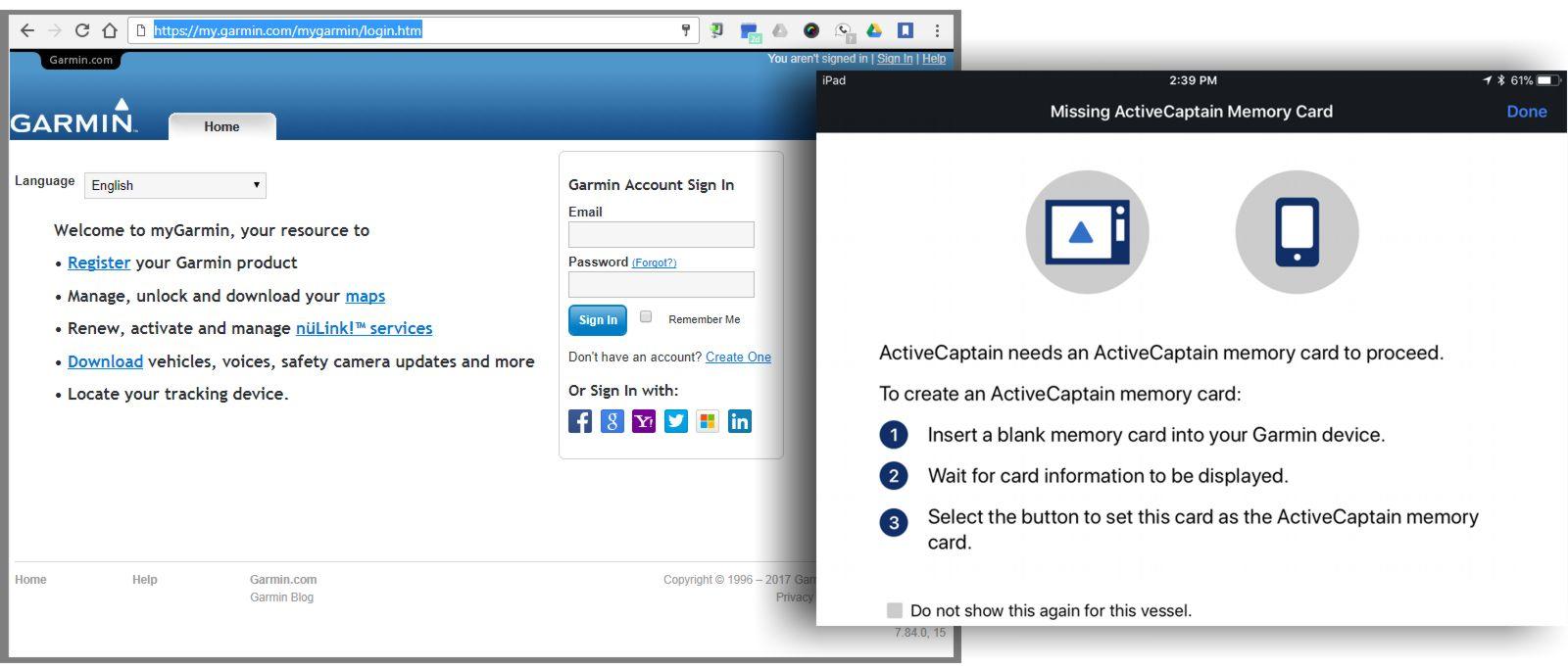Open the Chrome three-dot menu
The height and width of the screenshot is (668, 1568).
coord(937,30)
